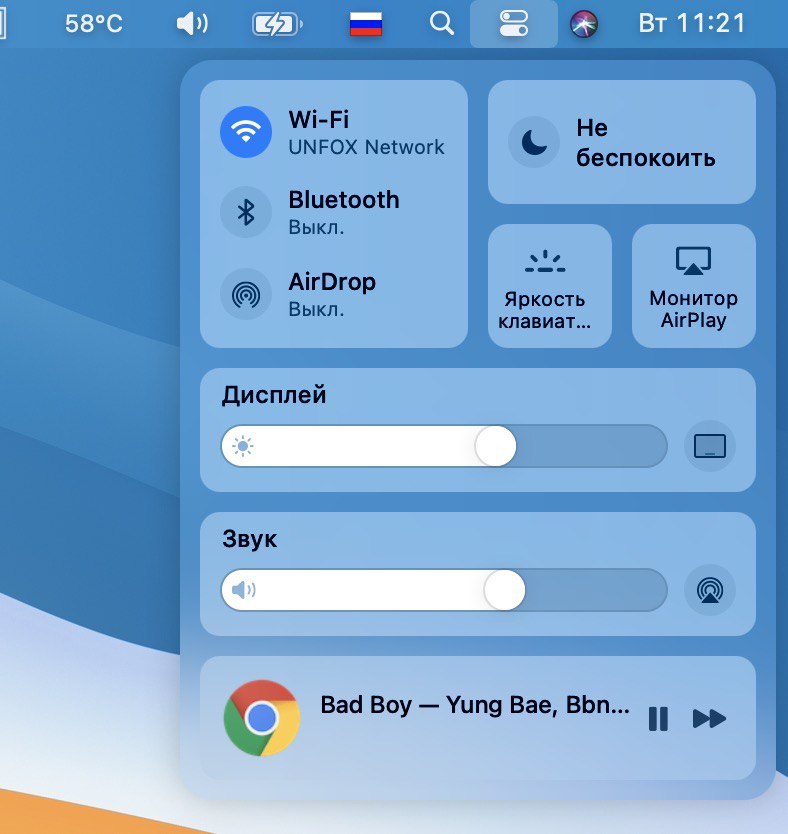788x834 pixels.
Task: Expand Bluetooth options via its label
Action: (x=344, y=200)
